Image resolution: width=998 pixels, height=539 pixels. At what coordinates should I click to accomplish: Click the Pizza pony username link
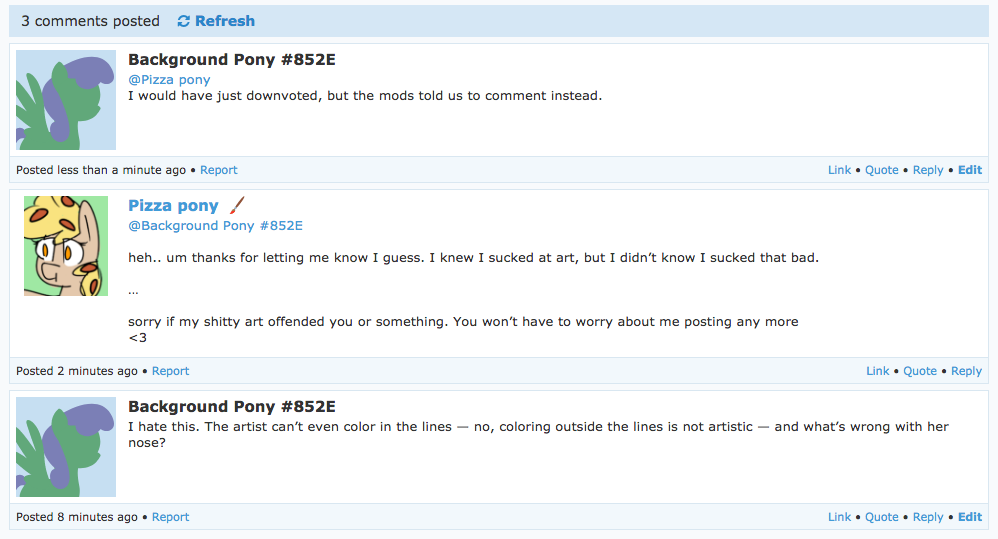[x=173, y=205]
